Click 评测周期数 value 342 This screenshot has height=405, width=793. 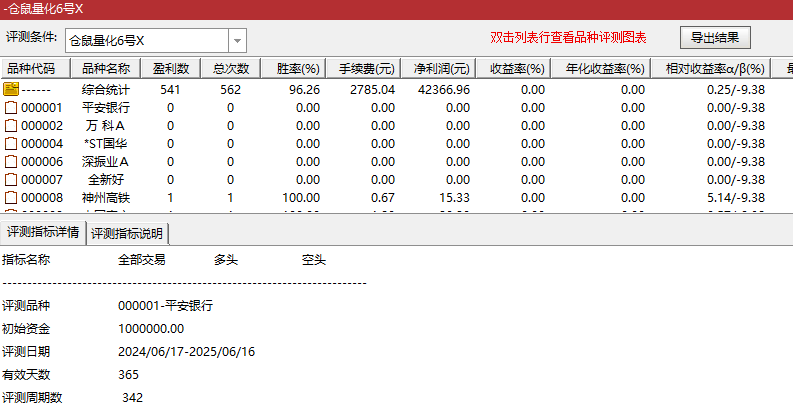click(x=133, y=398)
